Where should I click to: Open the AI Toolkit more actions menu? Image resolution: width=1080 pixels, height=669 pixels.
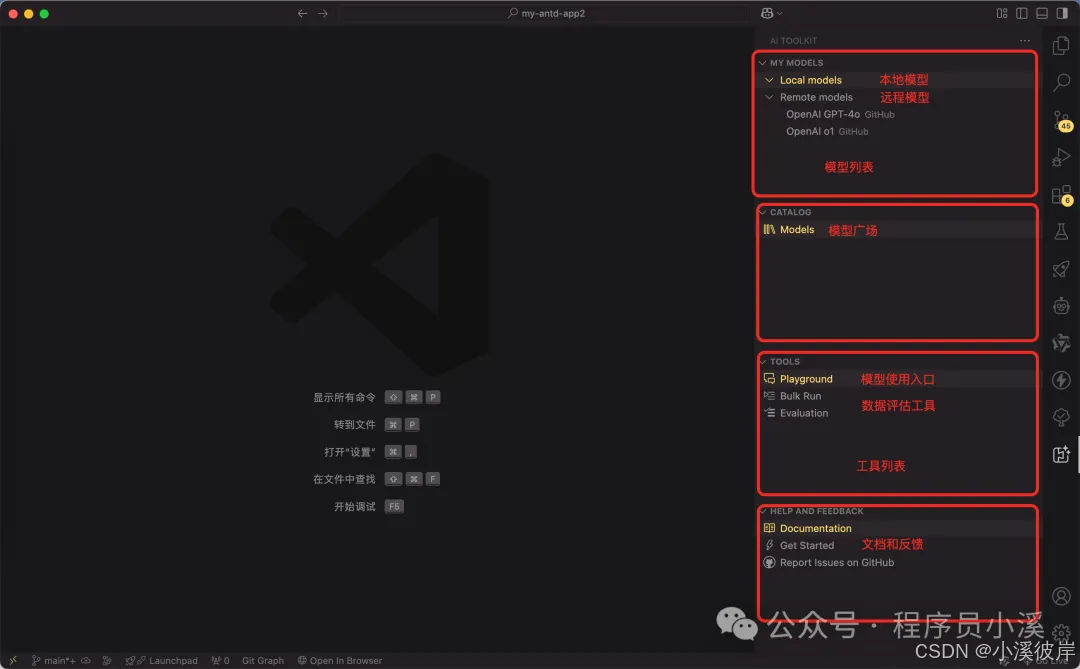[x=1024, y=40]
